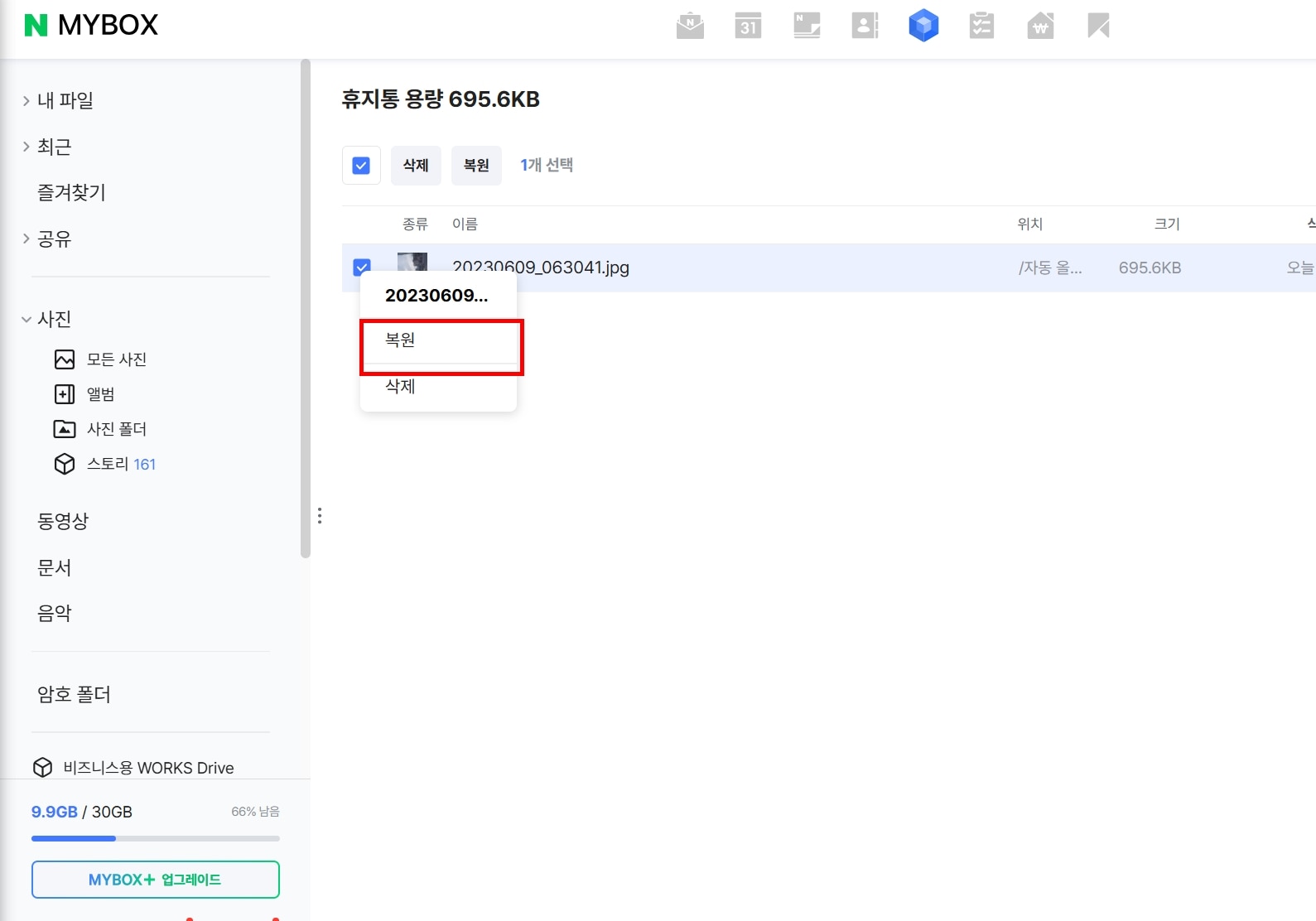Uncheck the 20230609_063041.jpg row checkbox

pos(361,267)
